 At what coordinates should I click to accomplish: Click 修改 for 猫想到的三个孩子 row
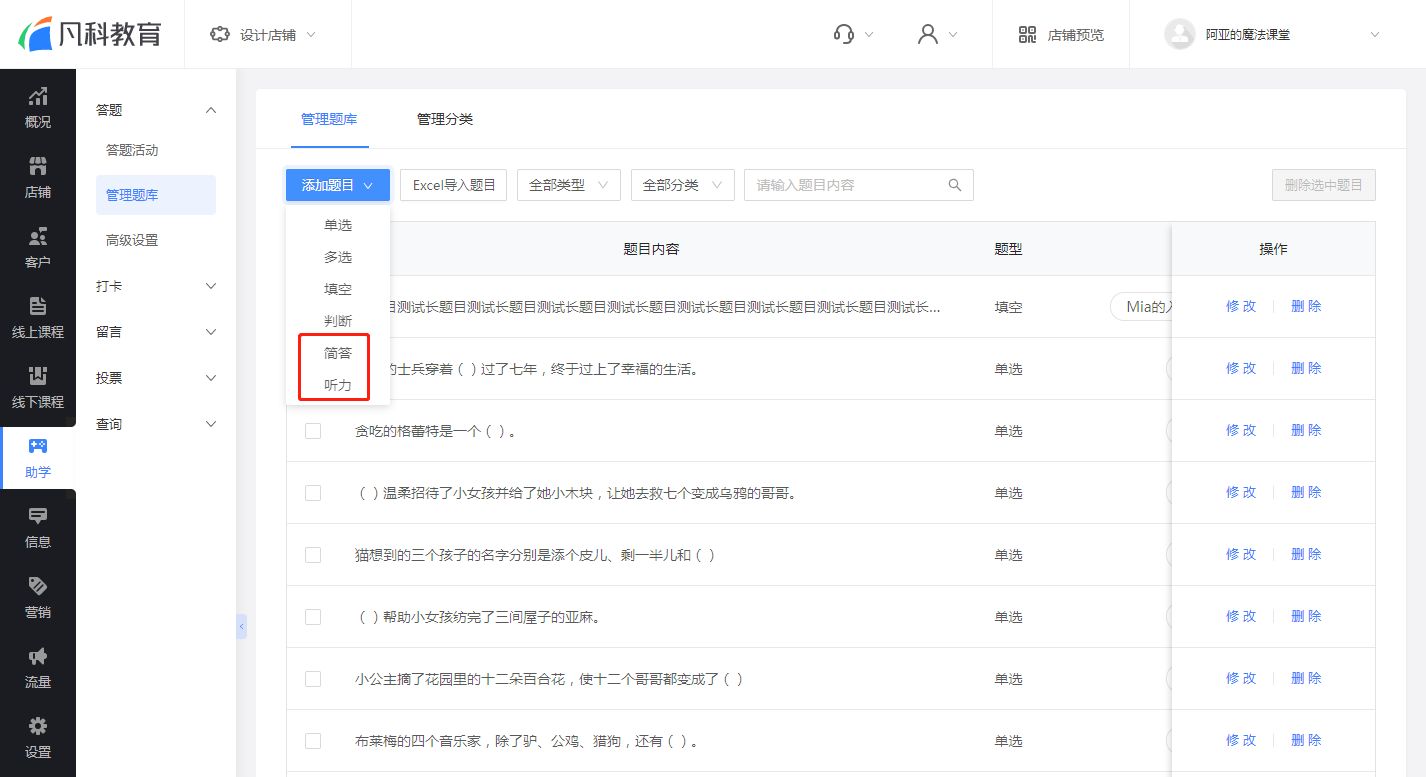[1241, 555]
